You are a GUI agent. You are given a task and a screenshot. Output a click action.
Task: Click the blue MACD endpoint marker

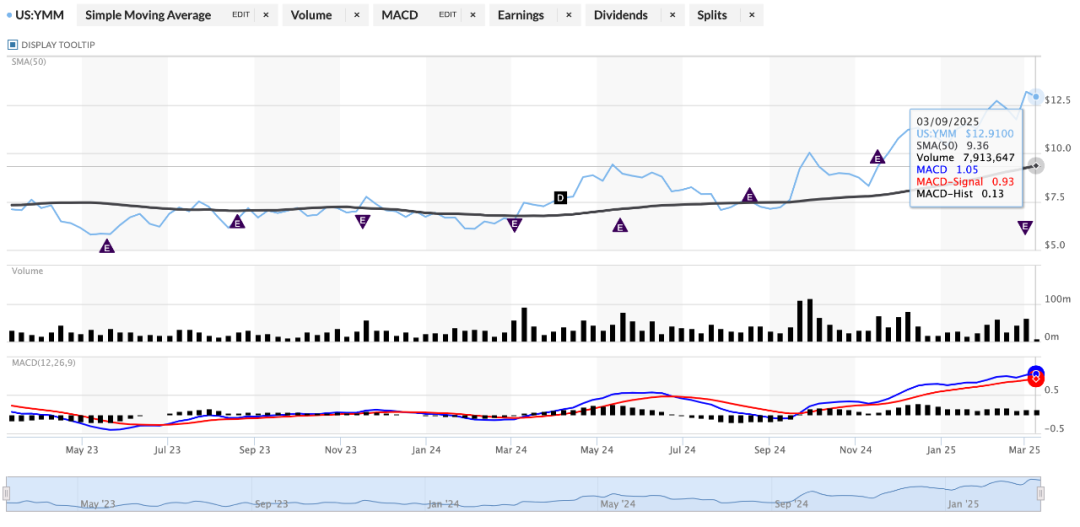click(x=1036, y=373)
